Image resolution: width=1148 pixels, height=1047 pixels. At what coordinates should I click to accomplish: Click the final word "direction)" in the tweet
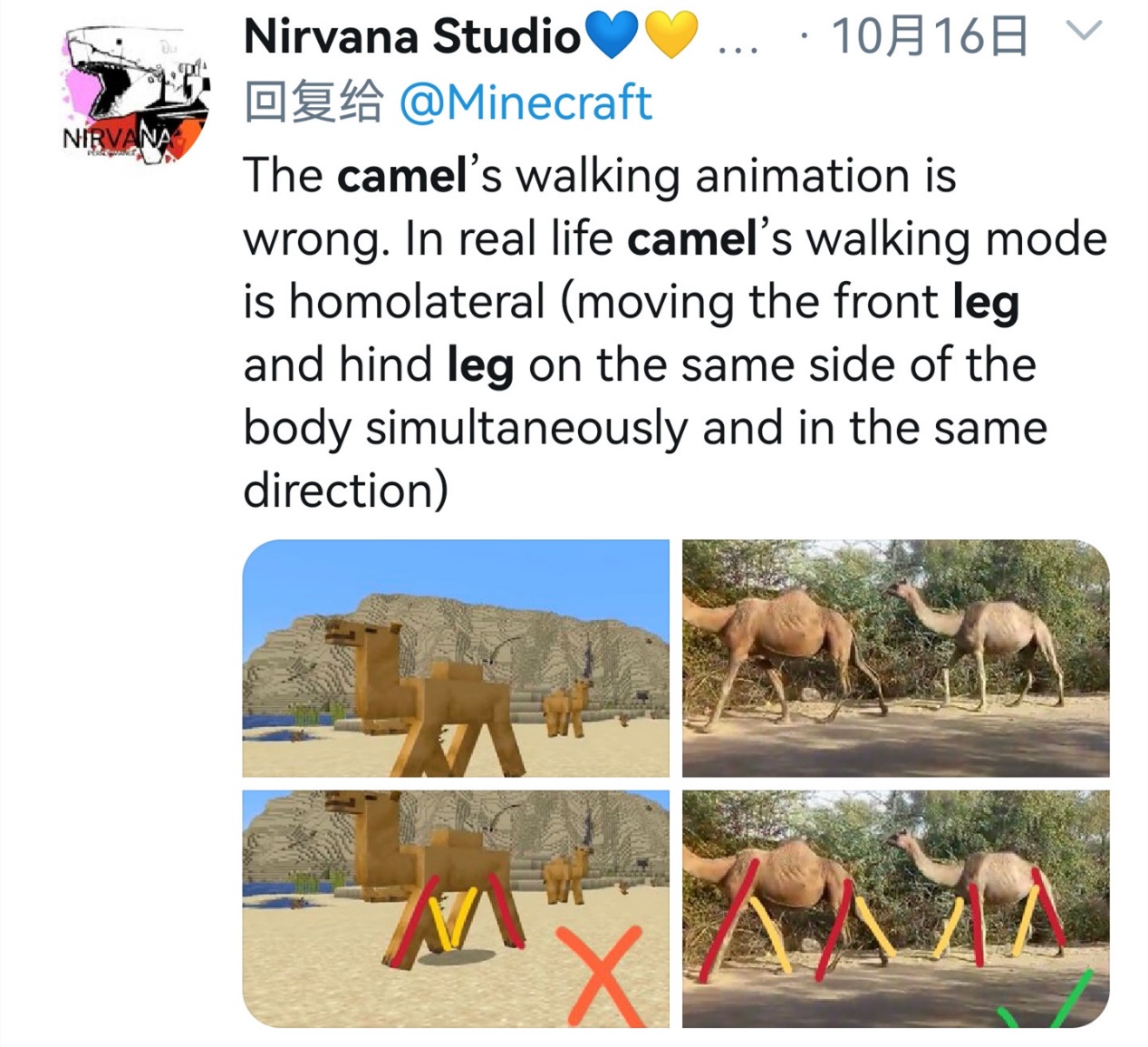pos(345,490)
